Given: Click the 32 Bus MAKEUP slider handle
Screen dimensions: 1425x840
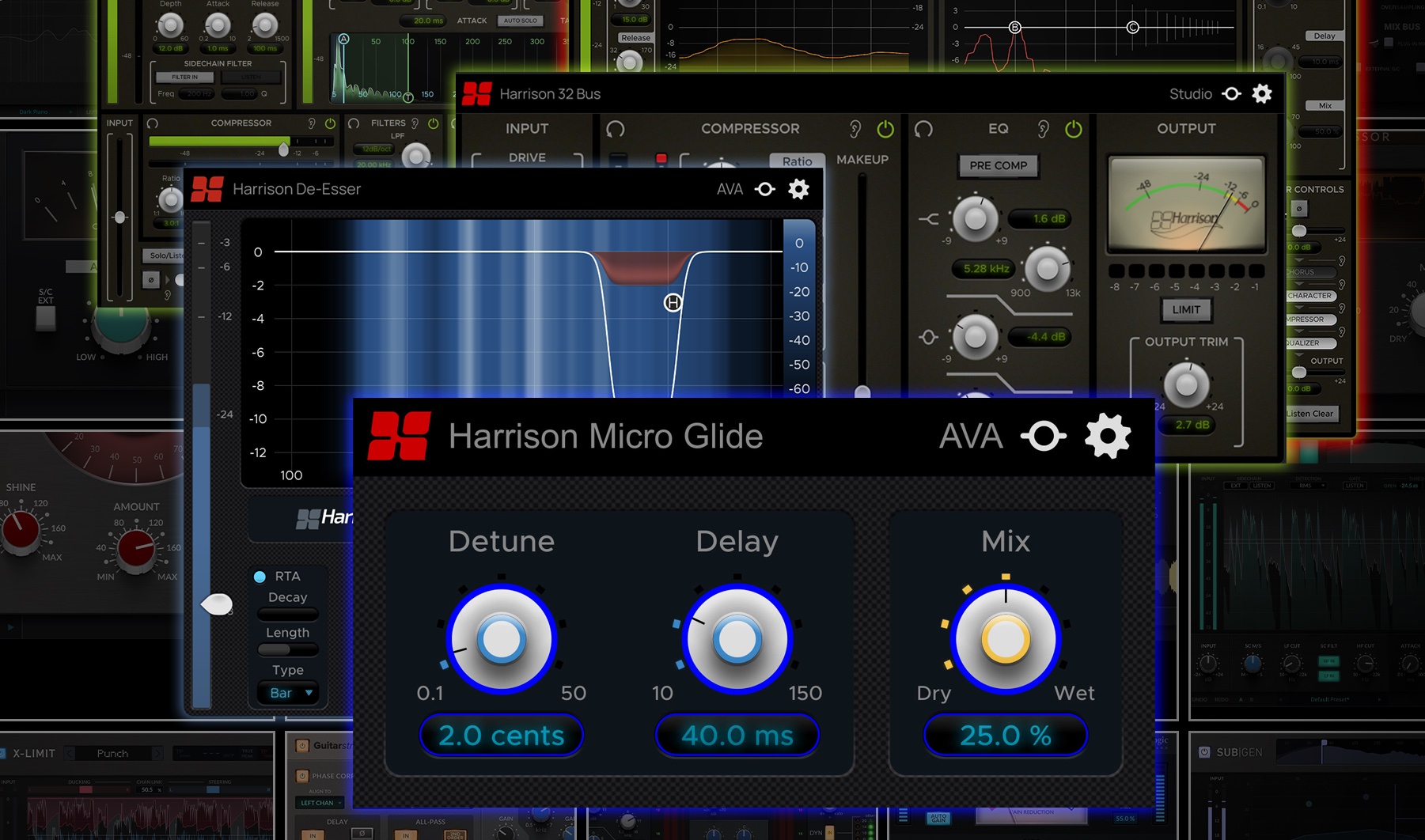Looking at the screenshot, I should (x=862, y=392).
